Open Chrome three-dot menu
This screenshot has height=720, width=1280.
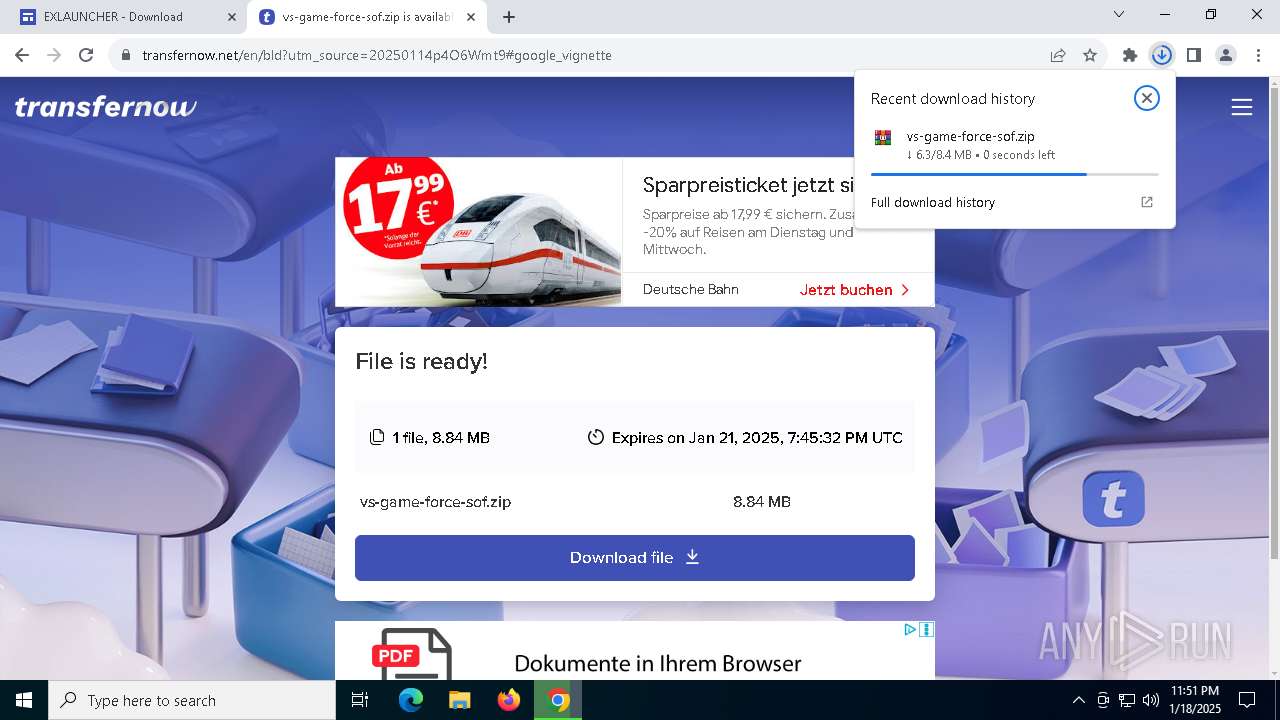(1258, 55)
